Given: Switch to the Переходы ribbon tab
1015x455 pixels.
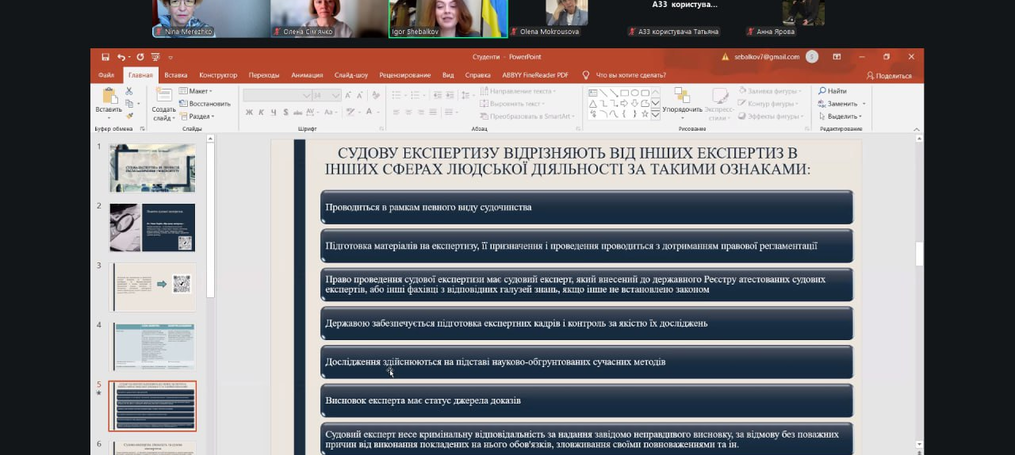Looking at the screenshot, I should 264,75.
